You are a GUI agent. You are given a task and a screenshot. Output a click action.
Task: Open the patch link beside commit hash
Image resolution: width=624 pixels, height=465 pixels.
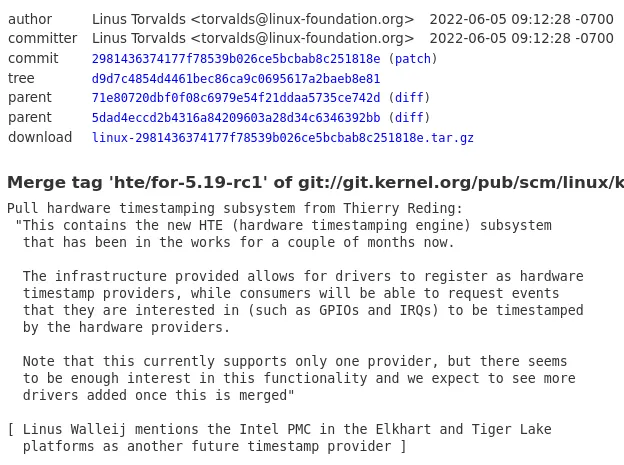(413, 59)
